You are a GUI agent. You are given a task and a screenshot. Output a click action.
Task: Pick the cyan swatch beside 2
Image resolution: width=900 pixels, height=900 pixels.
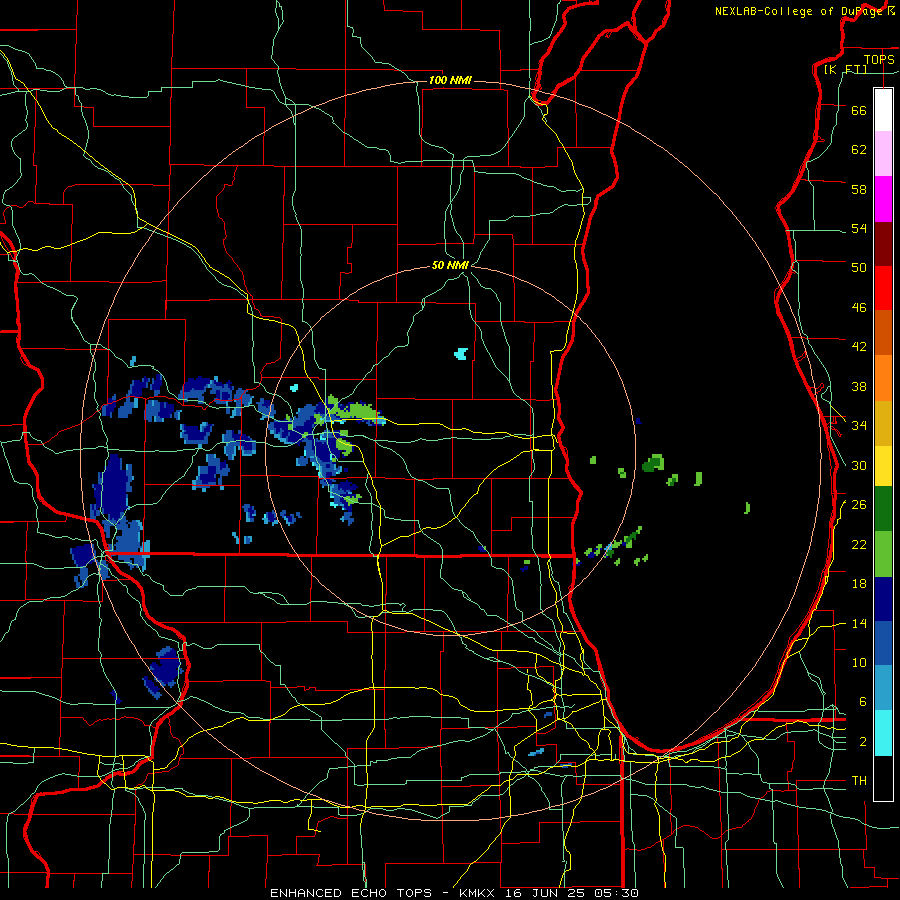point(883,733)
